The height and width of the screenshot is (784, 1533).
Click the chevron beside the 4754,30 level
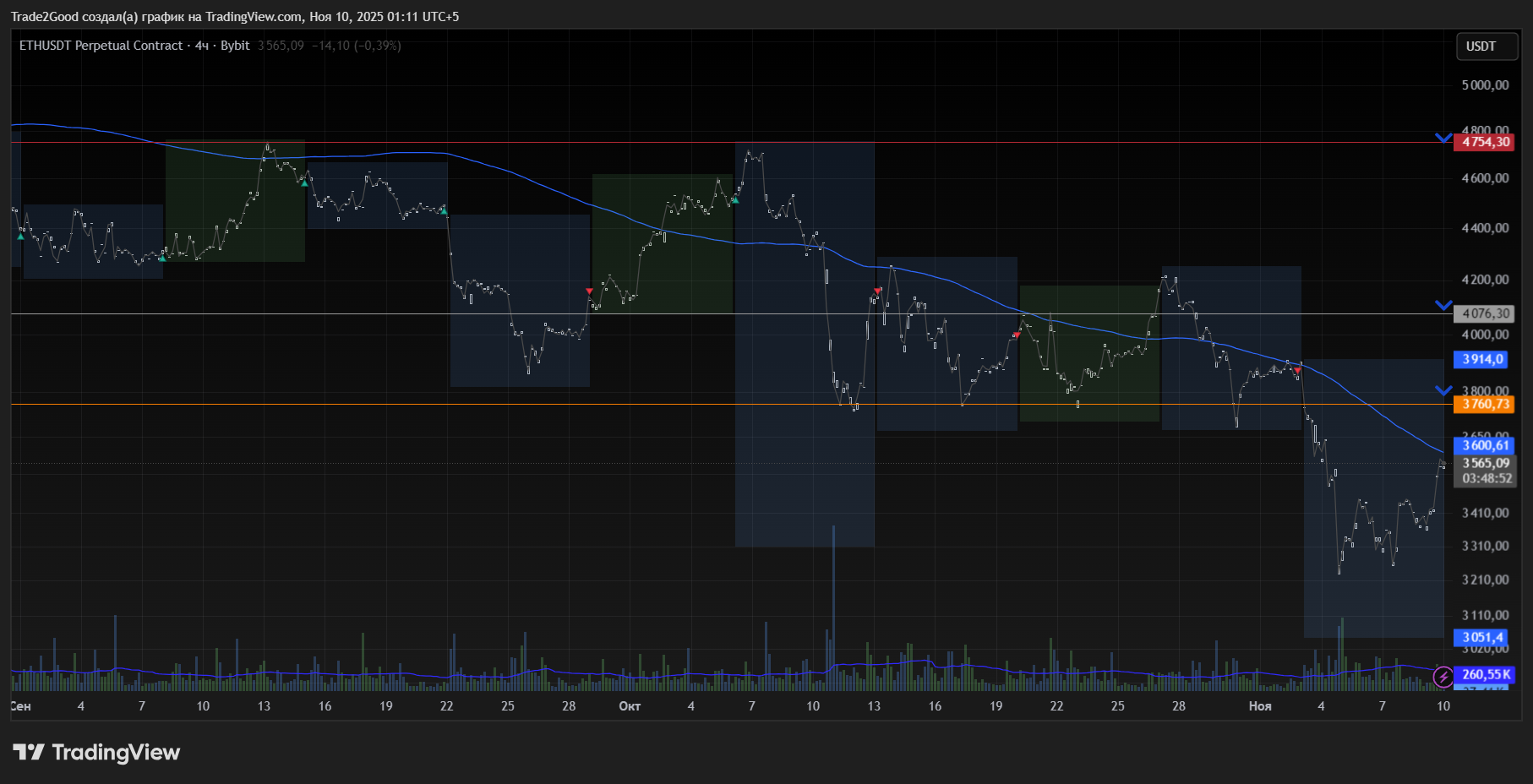coord(1443,138)
